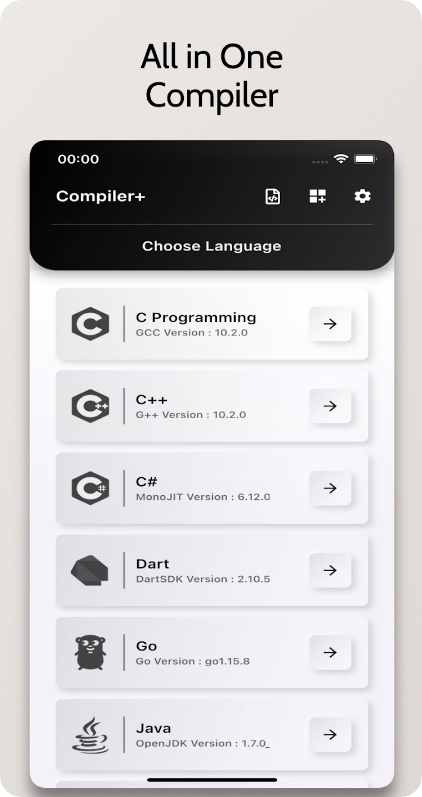
Task: Open the code file icon in header
Action: [273, 196]
